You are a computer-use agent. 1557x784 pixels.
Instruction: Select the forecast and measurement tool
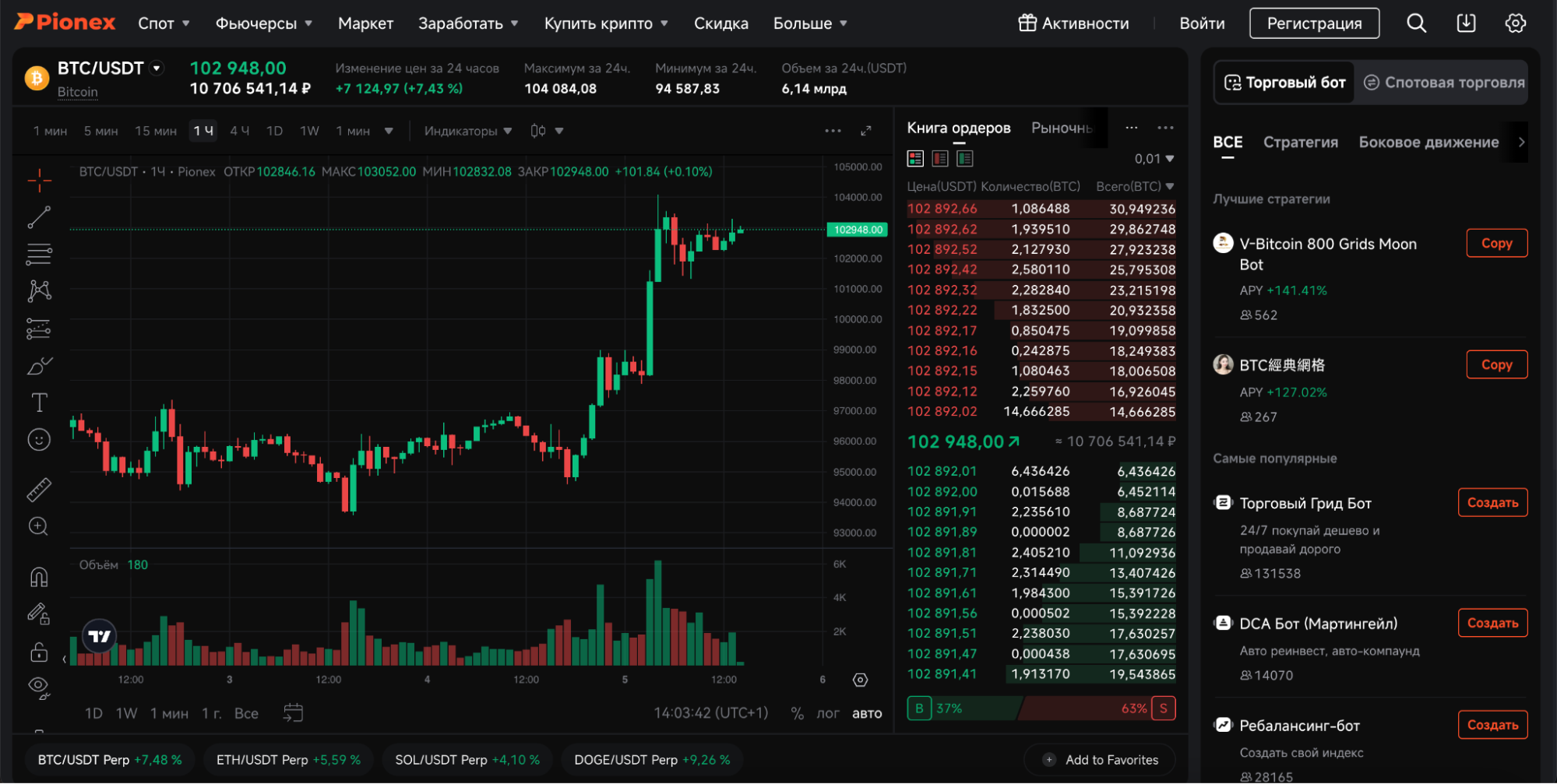[39, 329]
